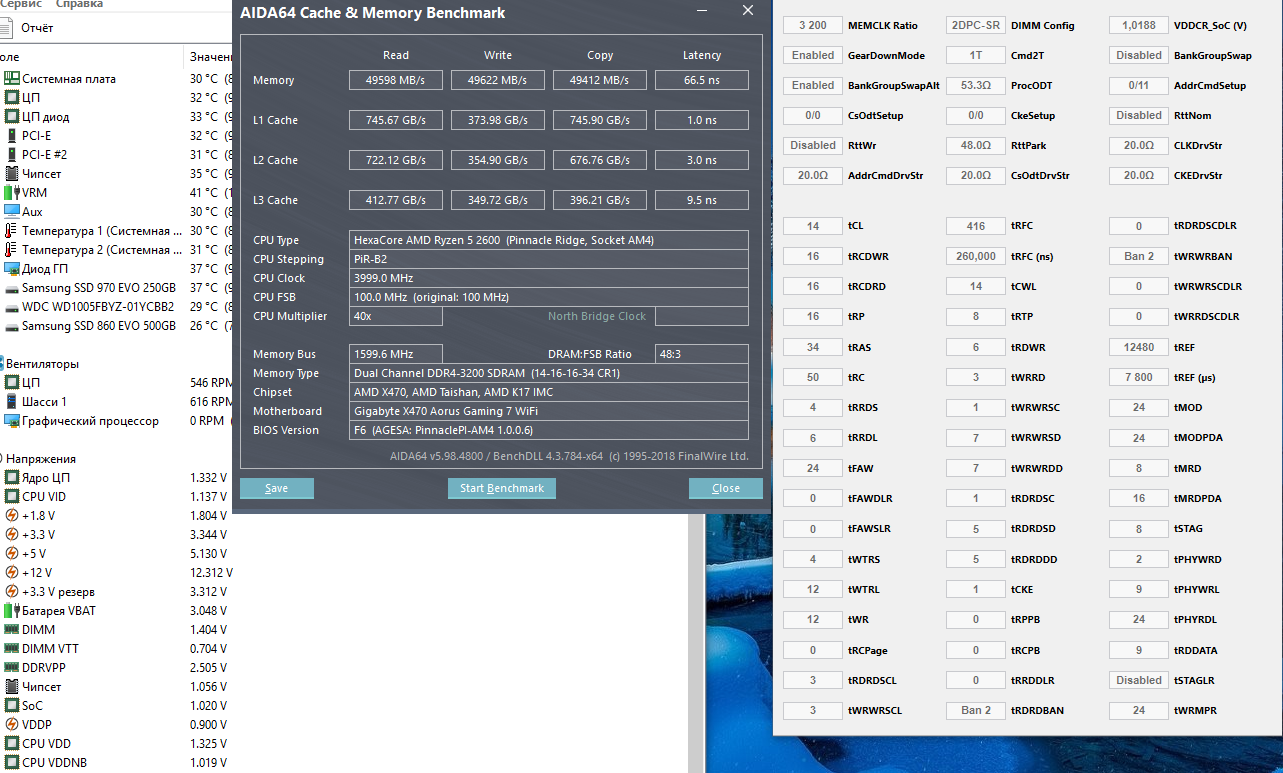Select the green VRM row icon
Screen dimensions: 1283x773
tap(12, 193)
